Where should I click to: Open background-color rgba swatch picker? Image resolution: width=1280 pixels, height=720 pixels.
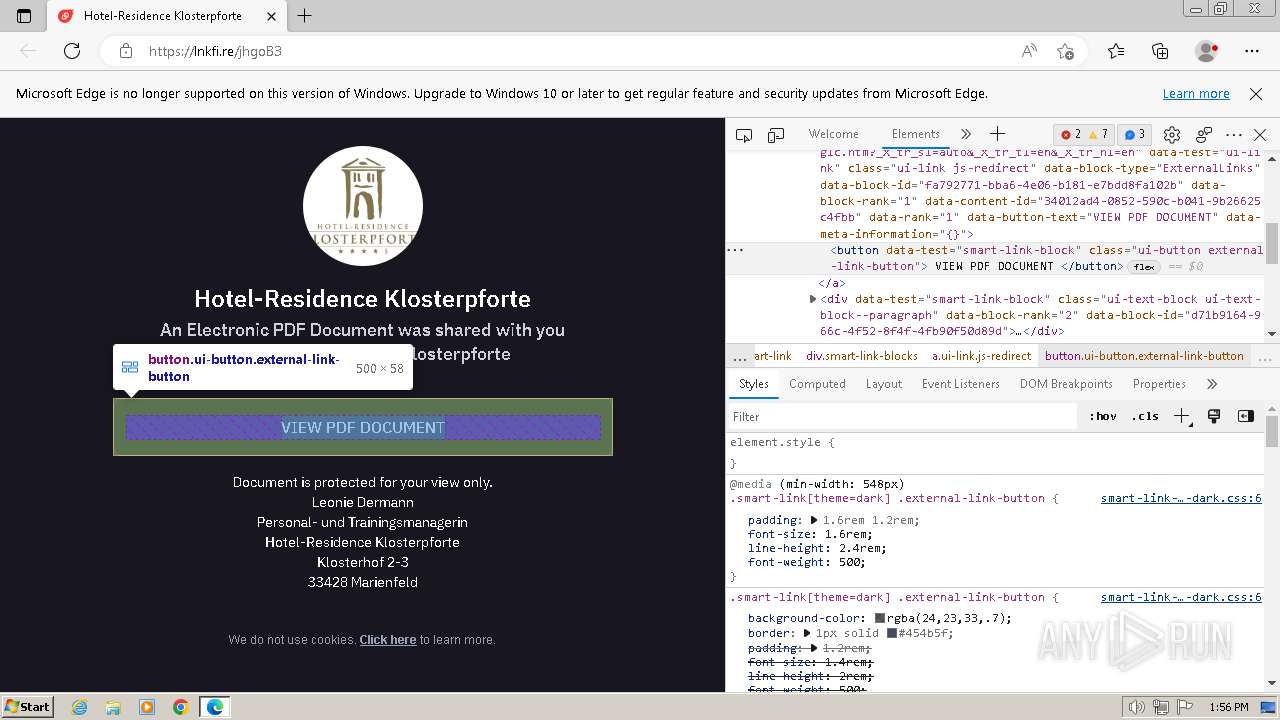880,619
